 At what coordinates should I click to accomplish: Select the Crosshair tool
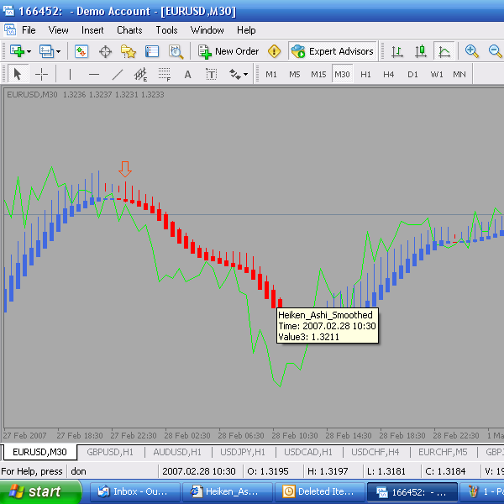coord(41,74)
